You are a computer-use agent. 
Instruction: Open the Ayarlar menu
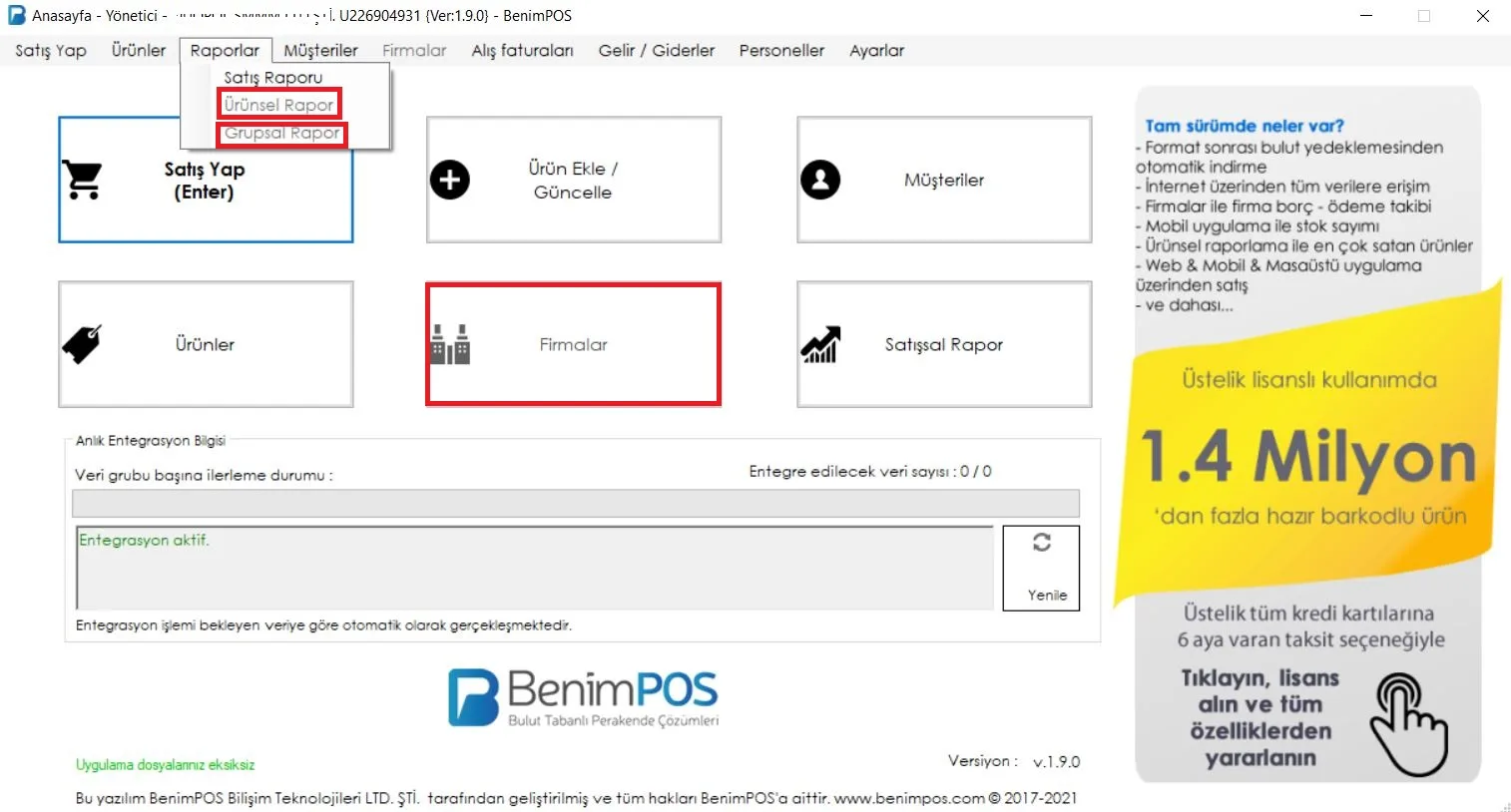(x=876, y=50)
